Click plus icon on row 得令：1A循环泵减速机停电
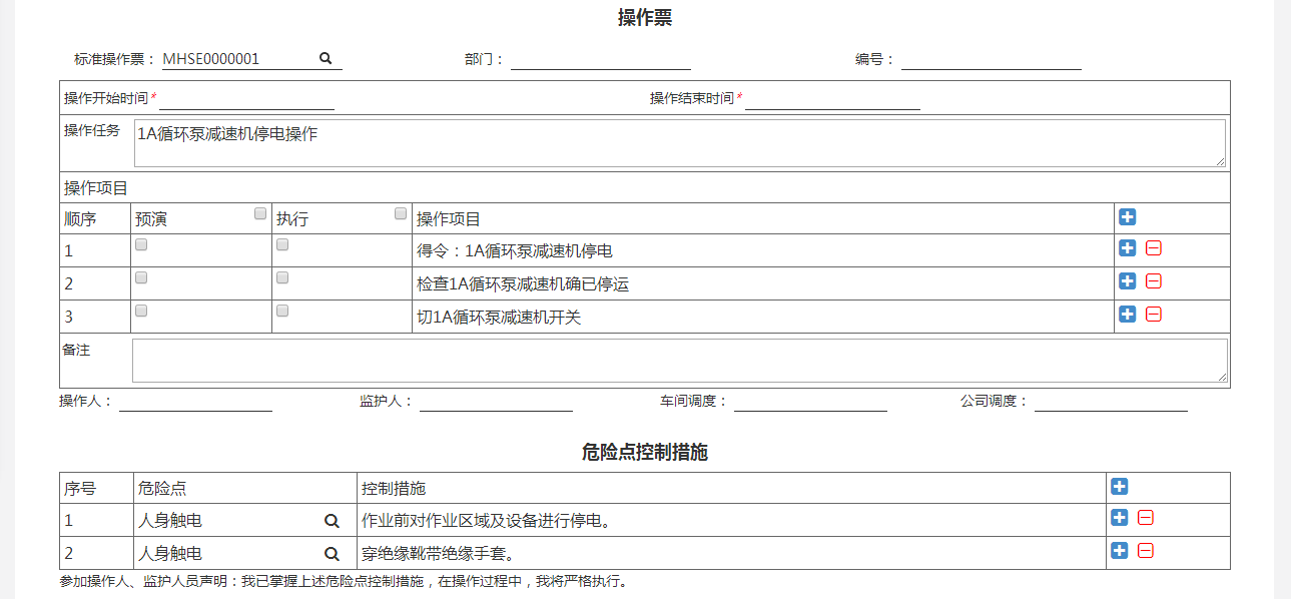The height and width of the screenshot is (599, 1291). (x=1127, y=249)
